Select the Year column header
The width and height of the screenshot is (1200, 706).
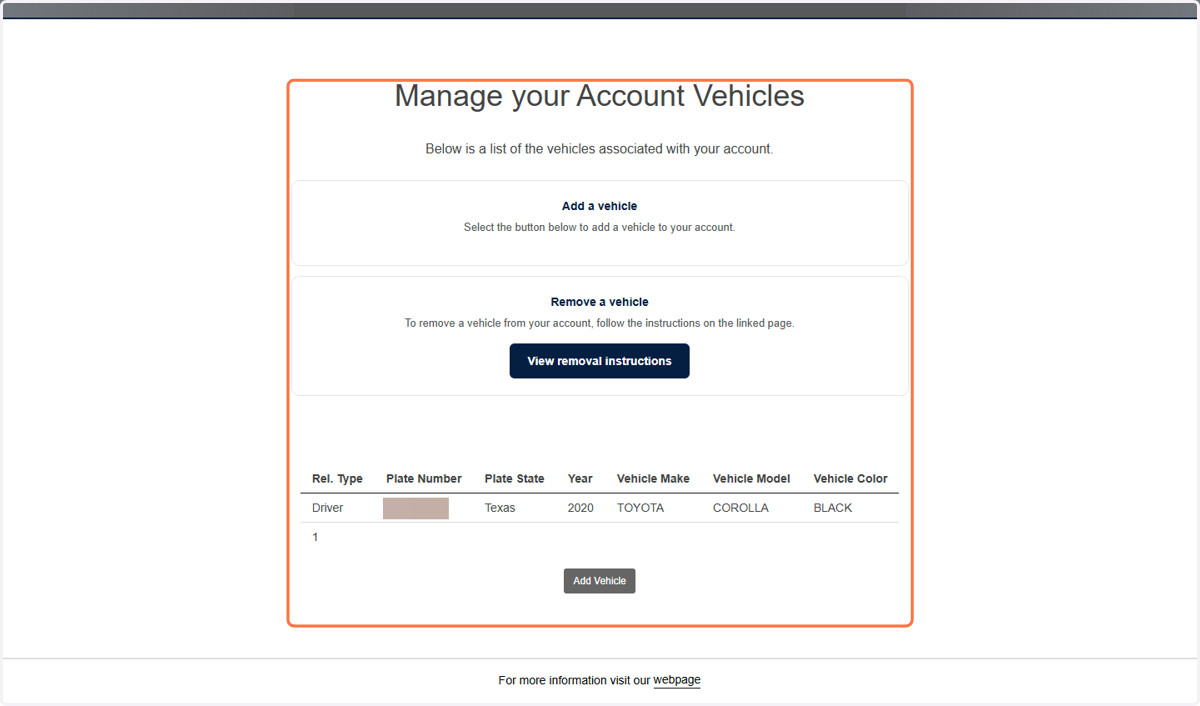tap(580, 479)
